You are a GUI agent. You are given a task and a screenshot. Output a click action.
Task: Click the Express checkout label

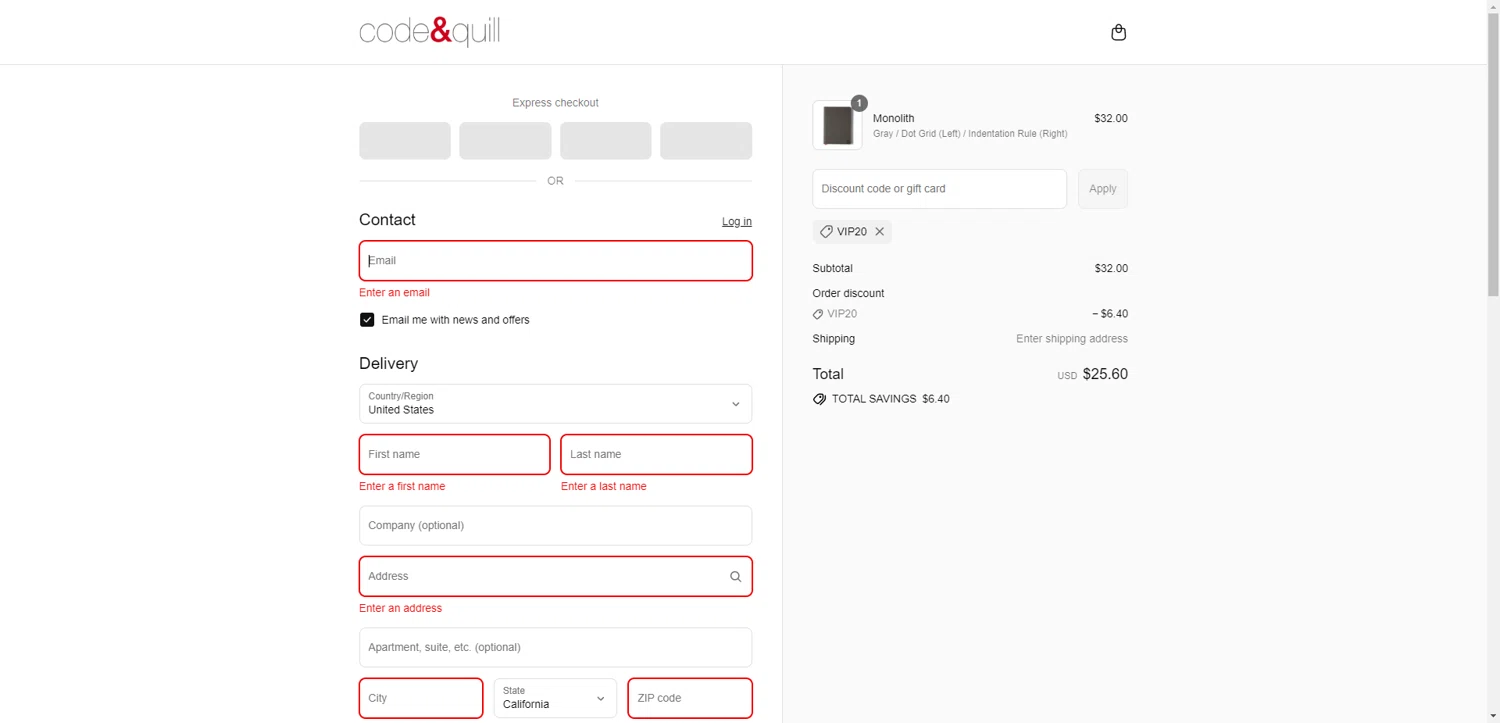[x=556, y=103]
